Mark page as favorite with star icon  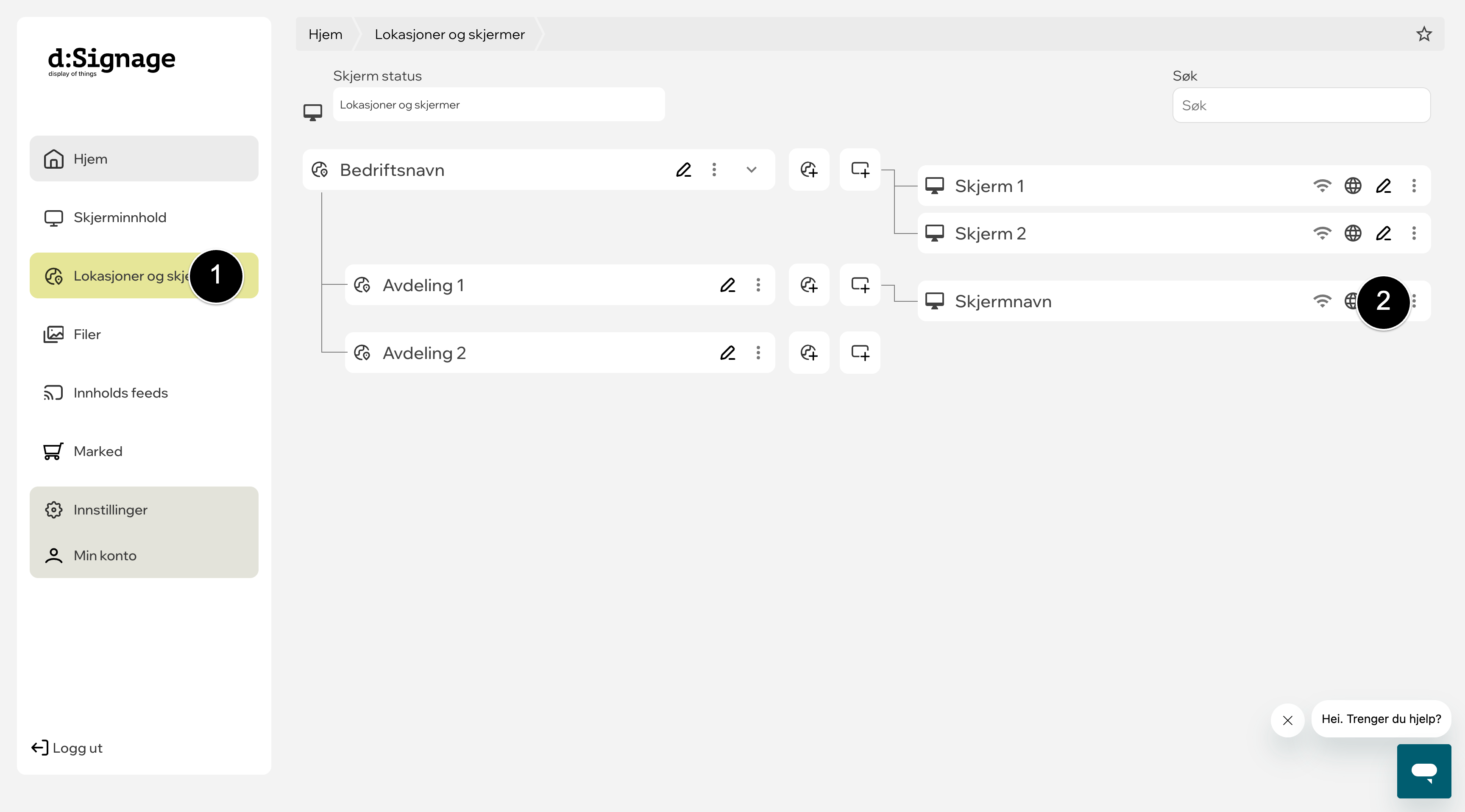click(1423, 34)
